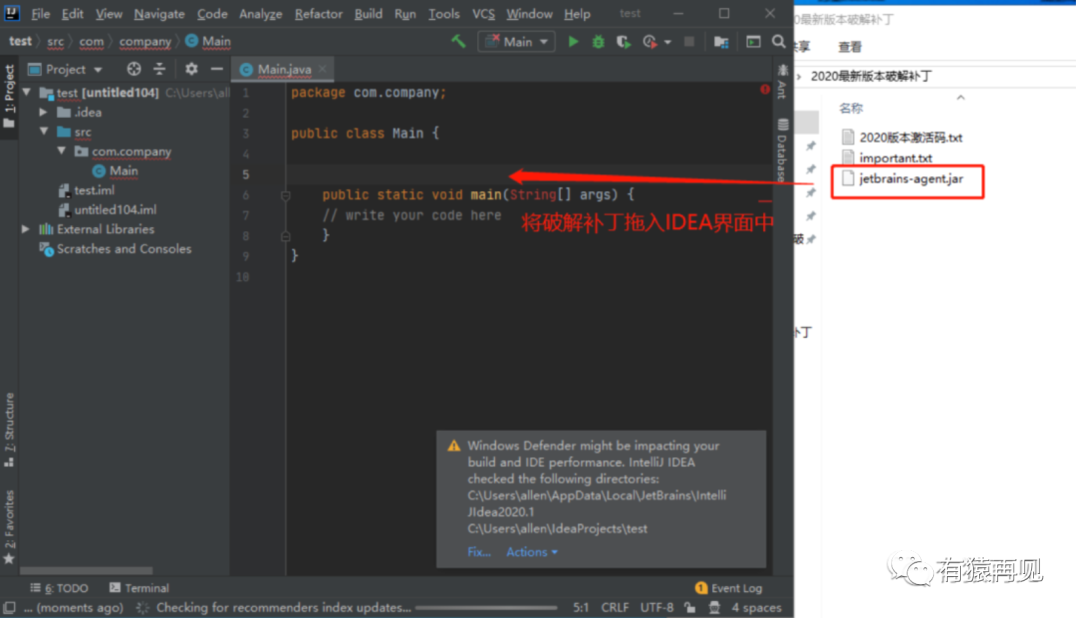
Task: Click the read-only lock icon in status bar
Action: pos(689,608)
